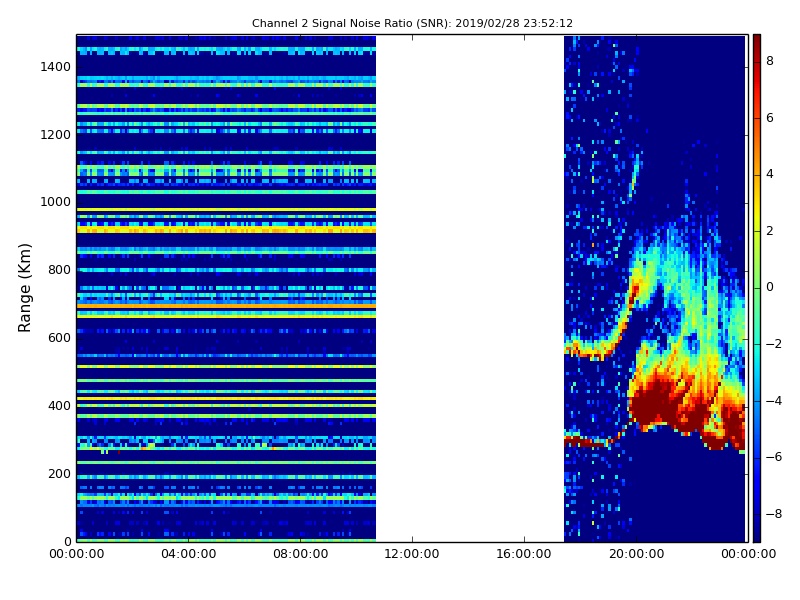Click the 1200 range tick label
800x600 pixels.
(56, 135)
